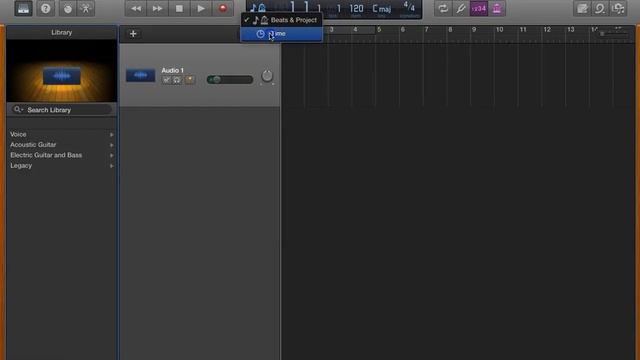The image size is (640, 360).
Task: Solo the Audio 1 track with headphones
Action: (177, 80)
